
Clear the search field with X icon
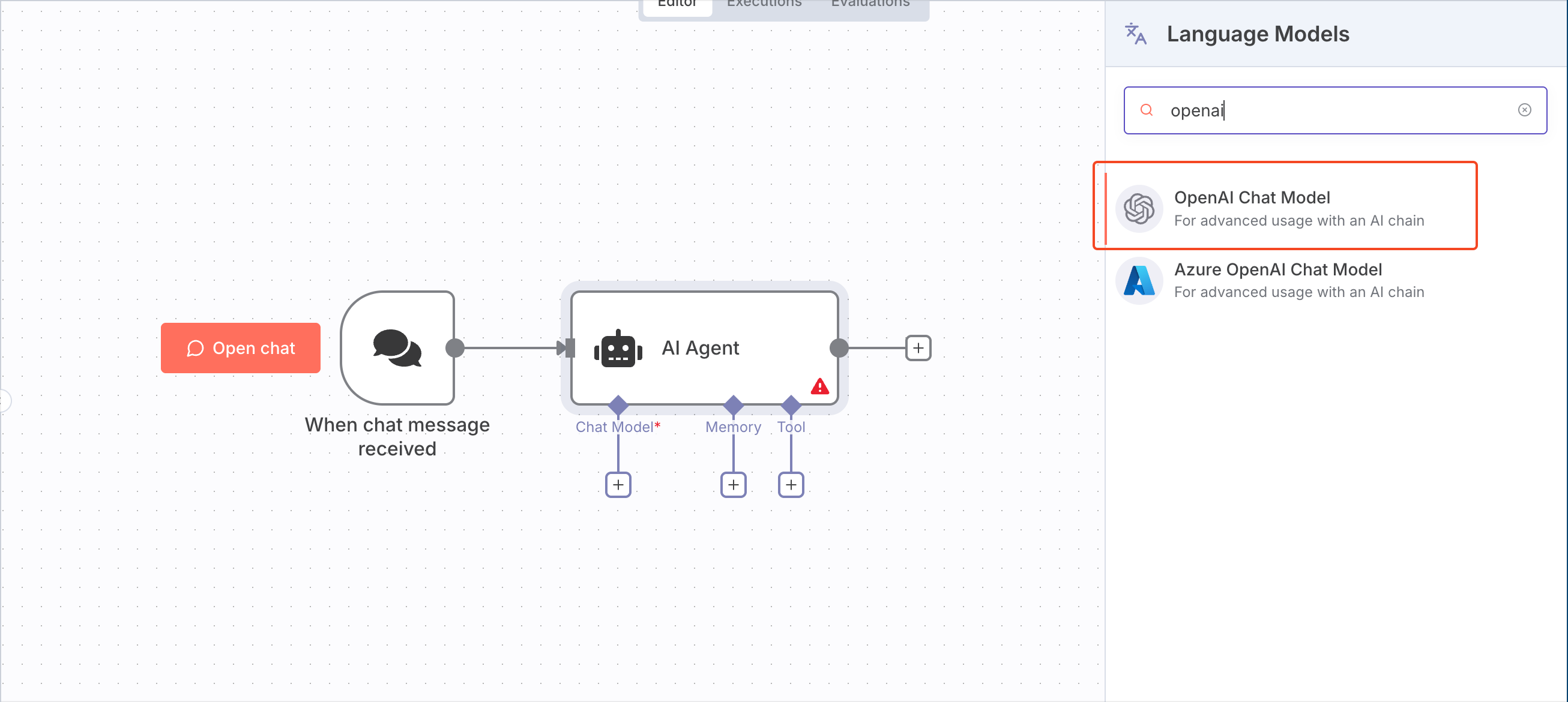coord(1524,110)
